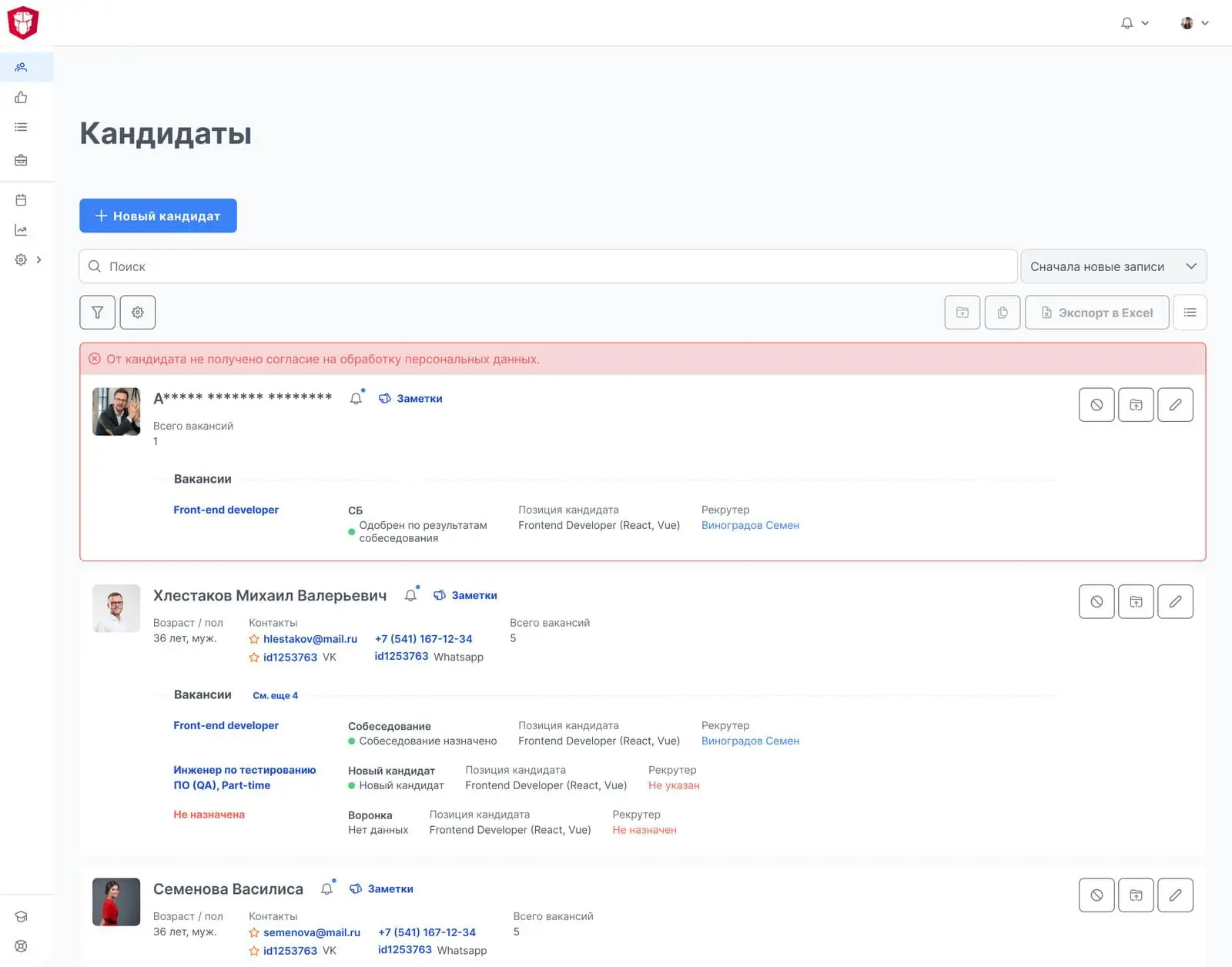Viewport: 1232px width, 967px height.
Task: Open the briefcase vacancies icon in sidebar
Action: 21,160
